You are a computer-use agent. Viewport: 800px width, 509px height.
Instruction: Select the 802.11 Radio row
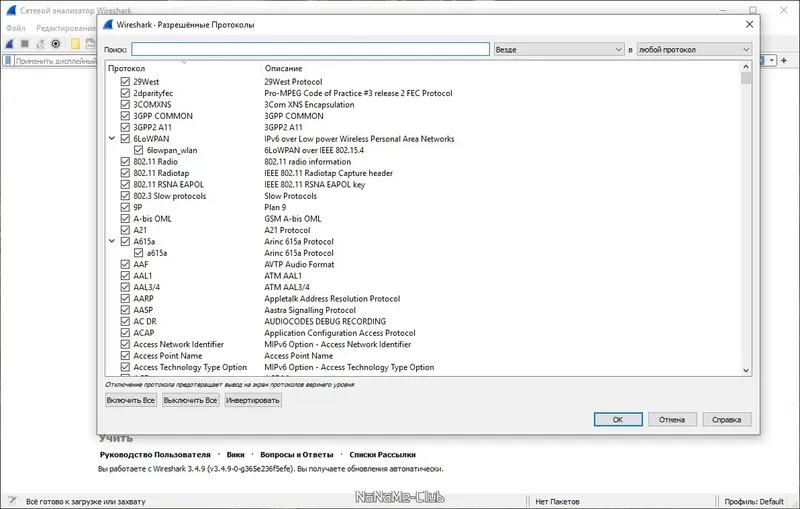[x=423, y=162]
